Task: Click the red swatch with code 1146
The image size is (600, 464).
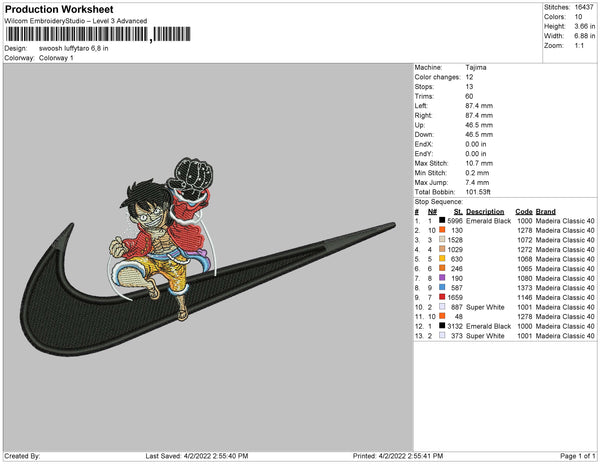Action: pyautogui.click(x=442, y=297)
